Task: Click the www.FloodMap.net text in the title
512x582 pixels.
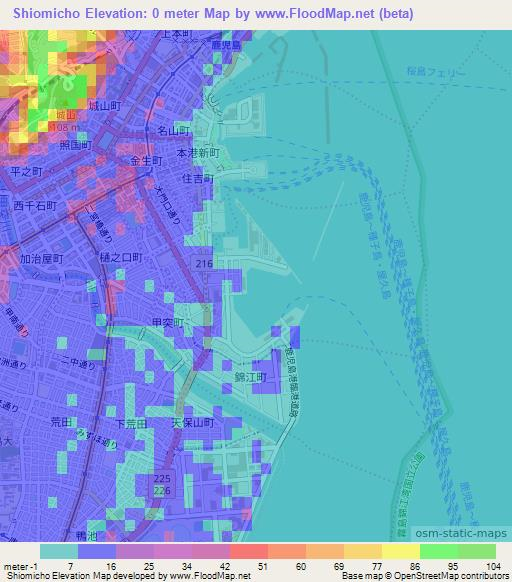Action: pyautogui.click(x=315, y=13)
